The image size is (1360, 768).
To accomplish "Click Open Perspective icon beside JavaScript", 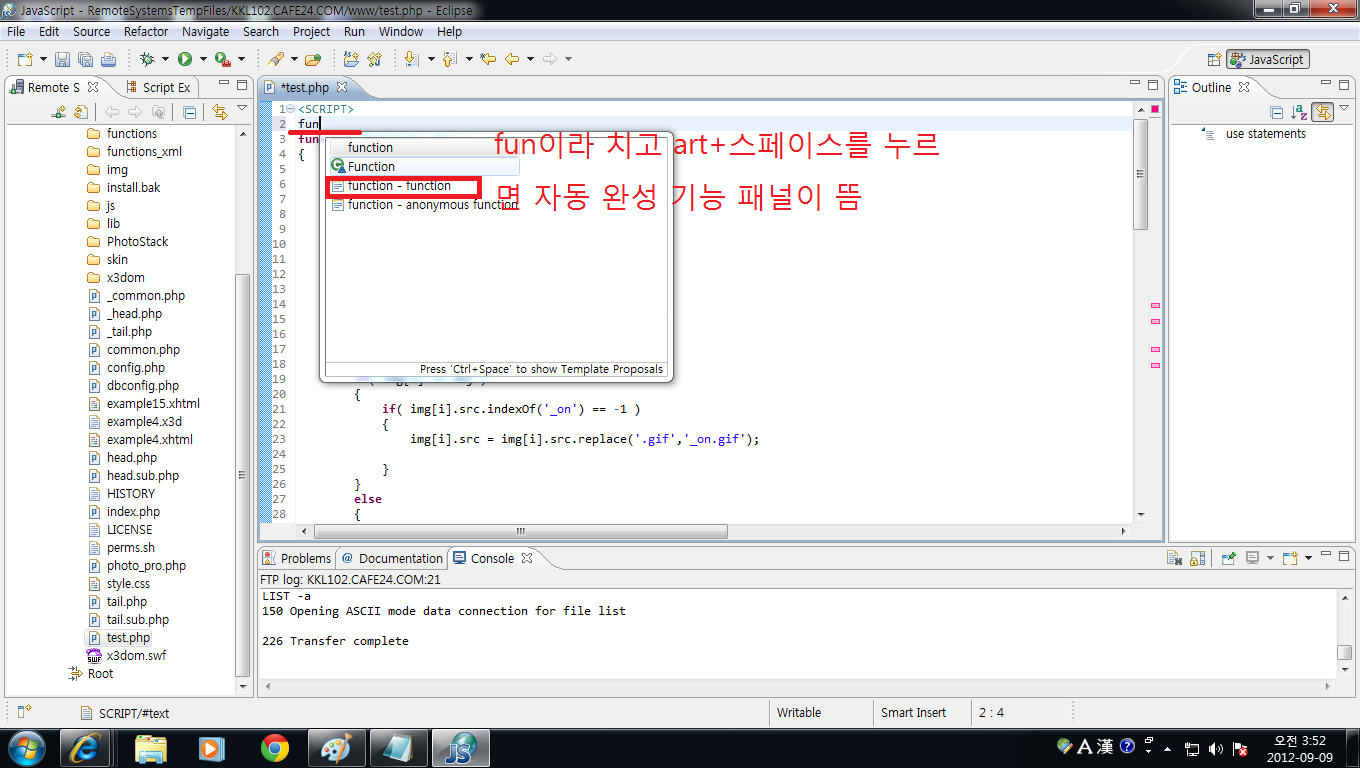I will coord(1214,60).
